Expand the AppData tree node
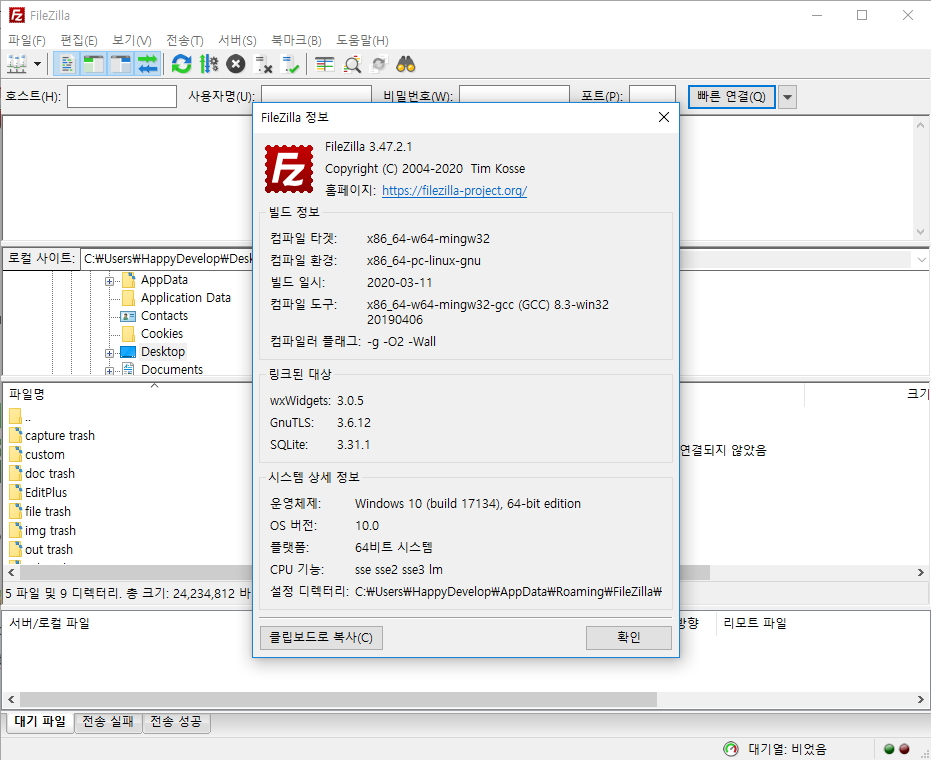Viewport: 931px width, 760px height. pos(109,281)
